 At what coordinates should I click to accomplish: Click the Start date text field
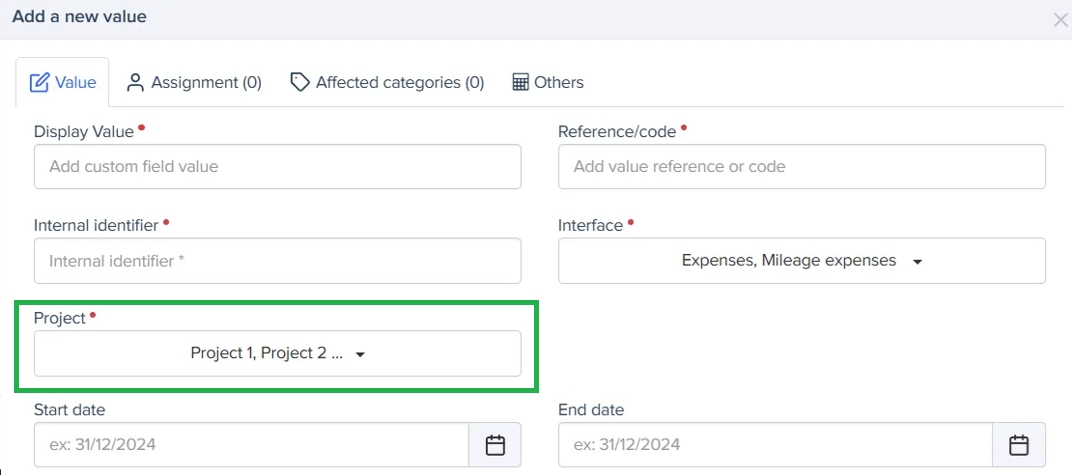251,445
